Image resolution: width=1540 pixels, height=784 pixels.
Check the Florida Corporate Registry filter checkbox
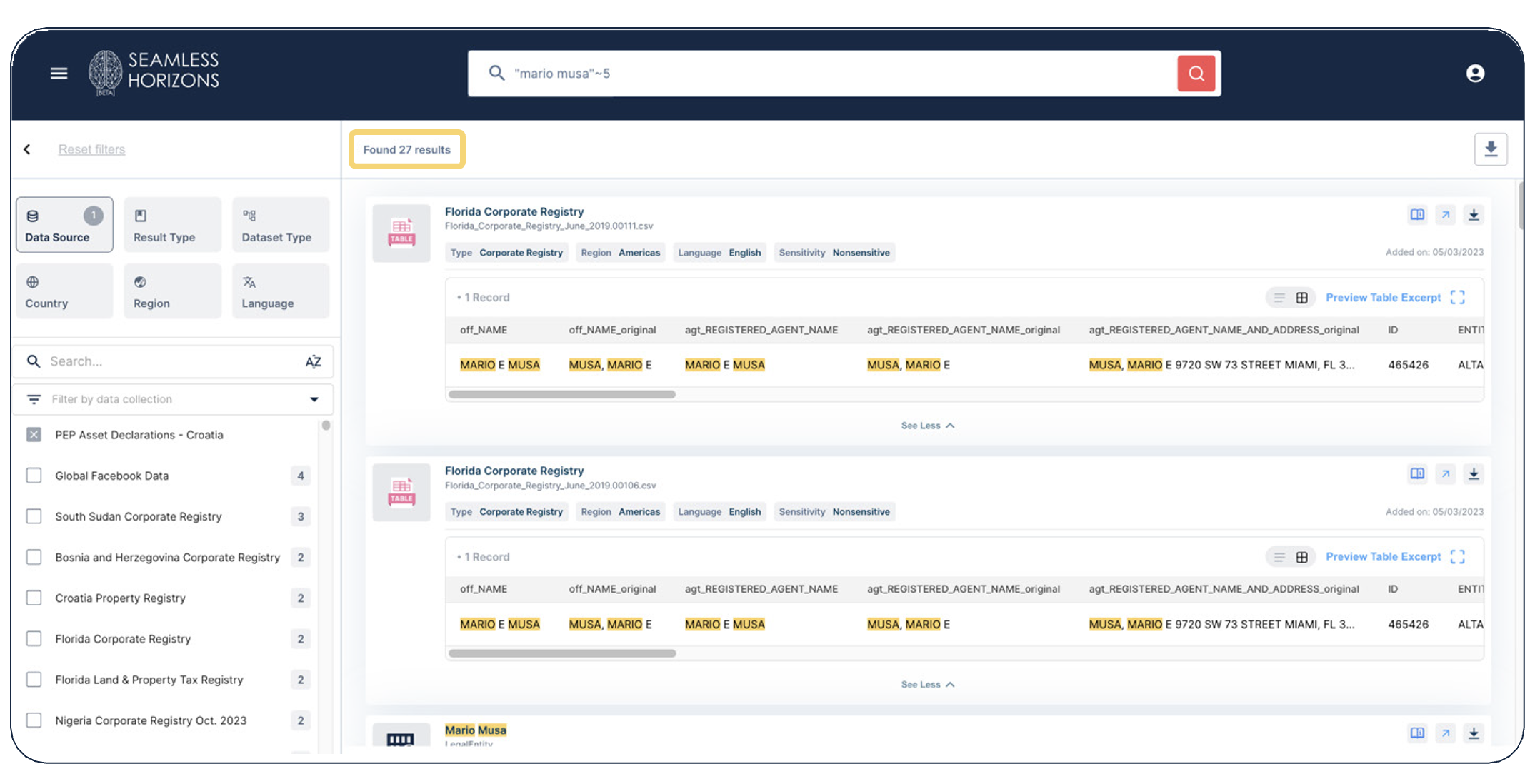point(34,638)
